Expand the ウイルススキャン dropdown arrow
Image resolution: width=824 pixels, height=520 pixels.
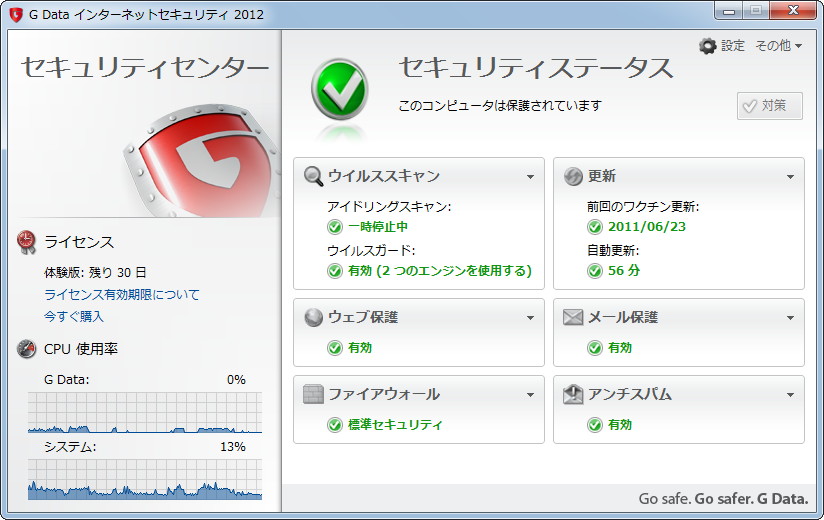[x=530, y=177]
